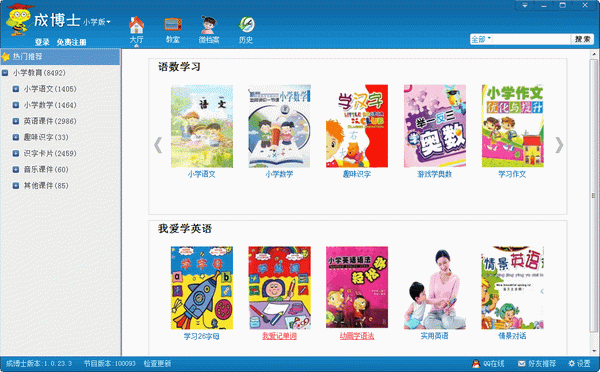Open the 教室 classroom icon

(173, 25)
